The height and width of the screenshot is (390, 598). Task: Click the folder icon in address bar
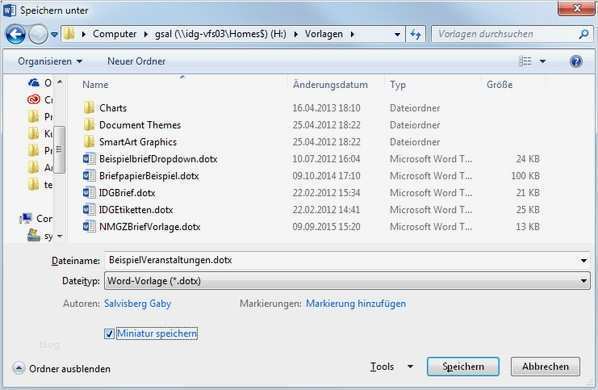[x=69, y=34]
